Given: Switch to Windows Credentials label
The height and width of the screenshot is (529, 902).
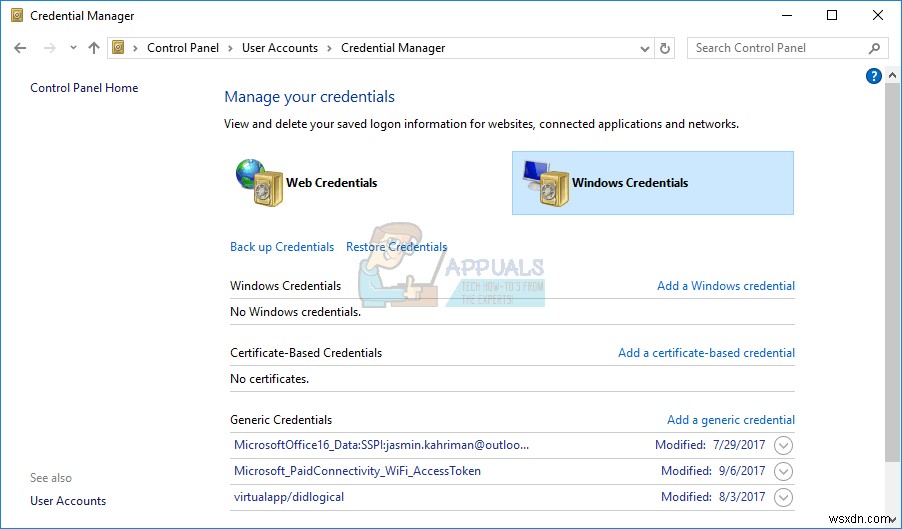Looking at the screenshot, I should tap(630, 183).
